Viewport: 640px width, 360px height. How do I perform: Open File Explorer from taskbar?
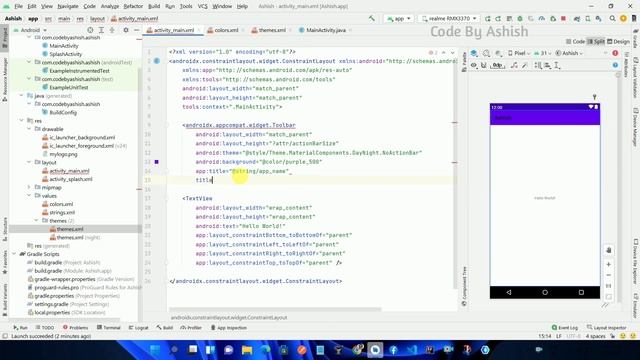point(247,350)
